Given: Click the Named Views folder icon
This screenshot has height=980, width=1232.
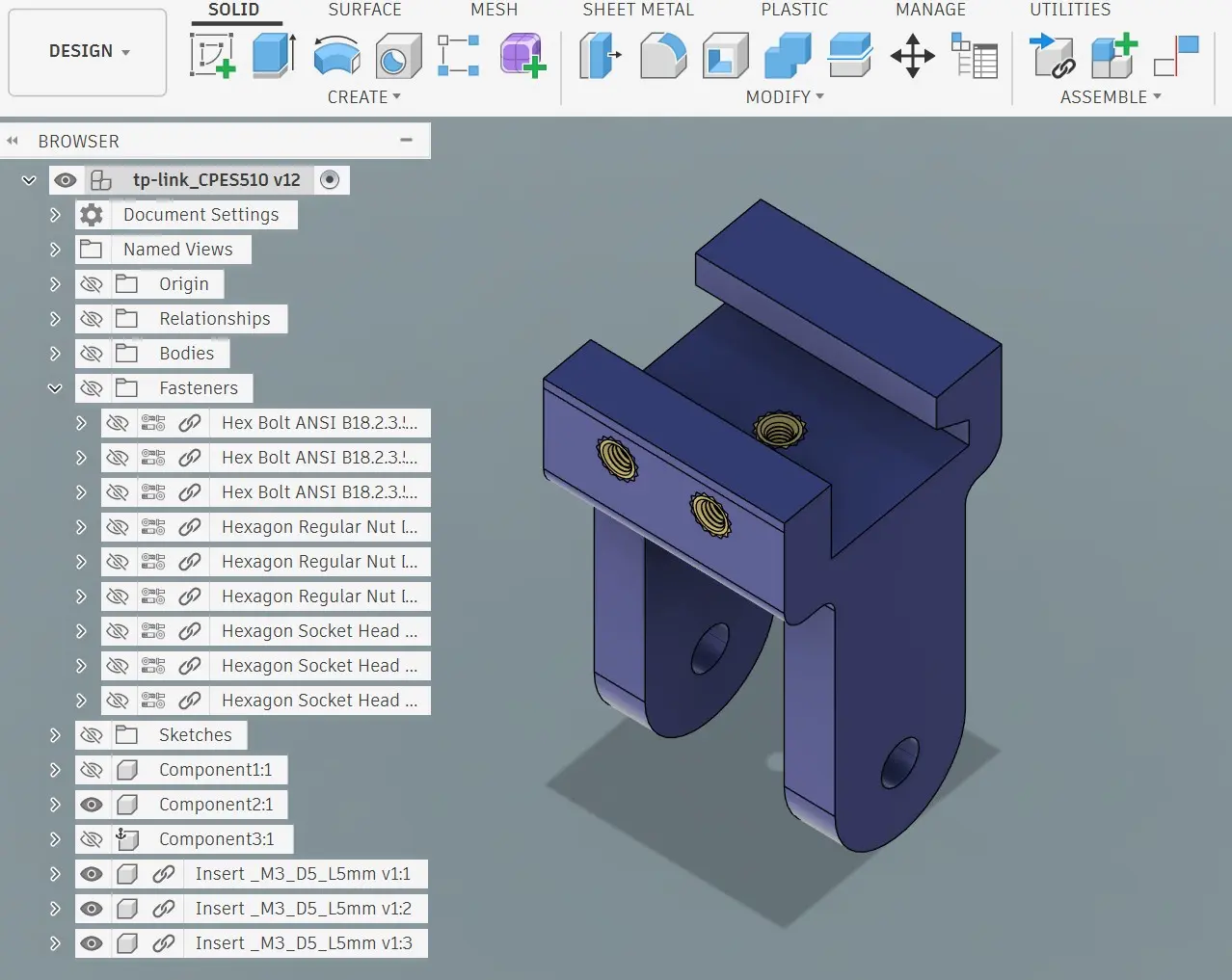Looking at the screenshot, I should (92, 250).
